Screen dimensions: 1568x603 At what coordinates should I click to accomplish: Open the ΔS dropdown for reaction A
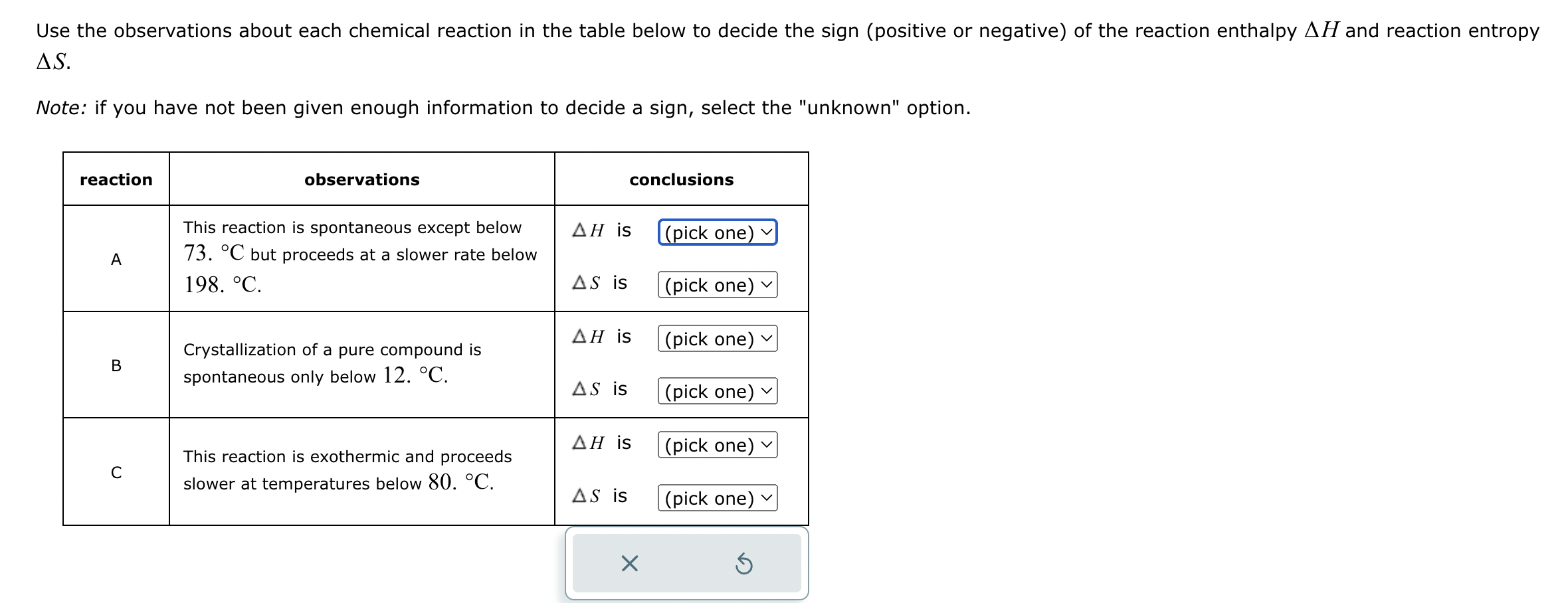point(716,286)
